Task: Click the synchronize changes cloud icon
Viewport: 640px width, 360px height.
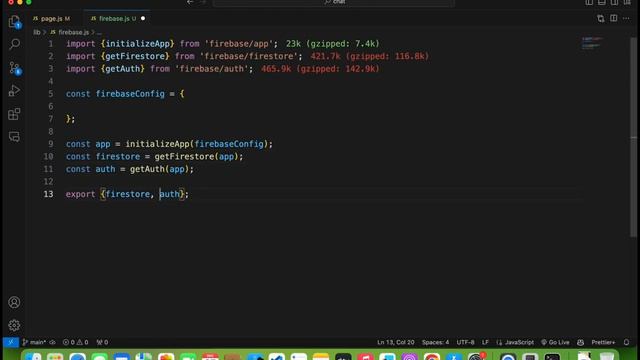Action: pyautogui.click(x=53, y=342)
